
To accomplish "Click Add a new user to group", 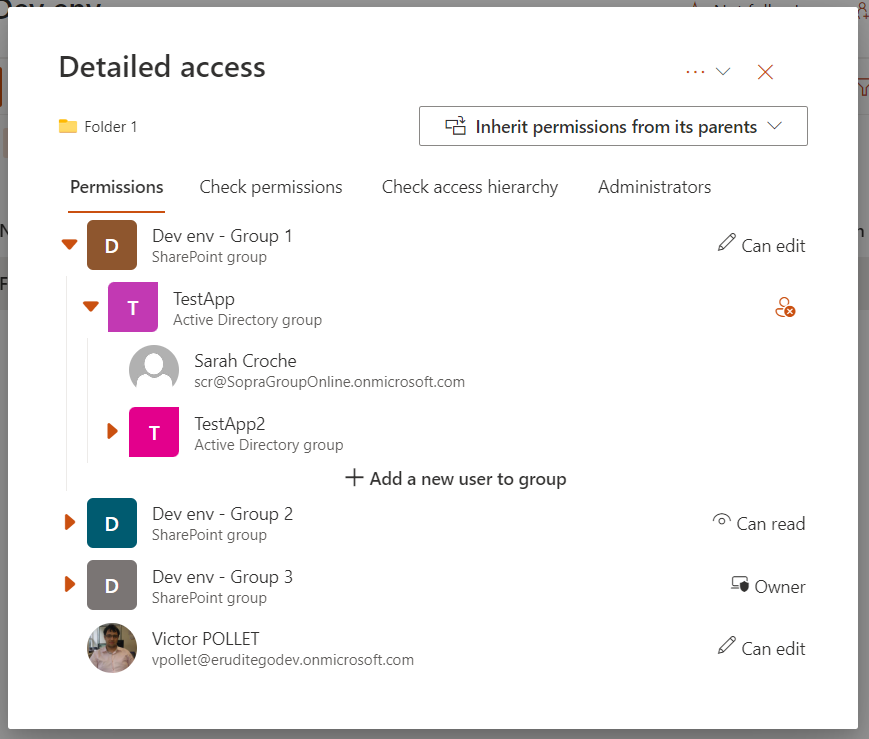I will click(456, 479).
